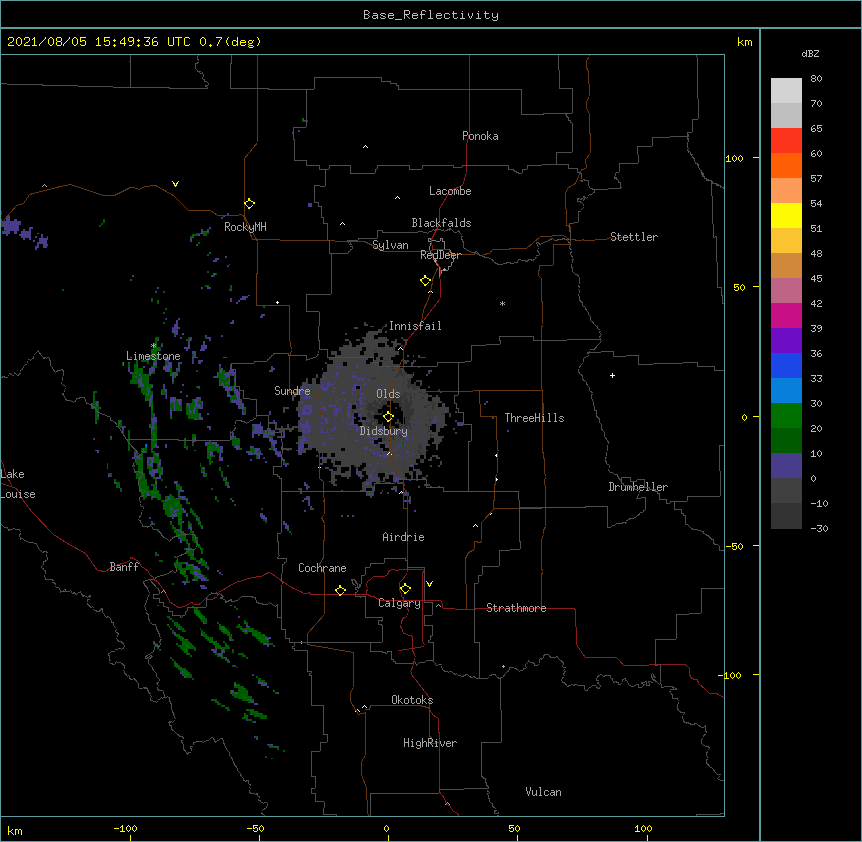Click the Strathmore label
Screen dimensions: 862x842
[516, 608]
